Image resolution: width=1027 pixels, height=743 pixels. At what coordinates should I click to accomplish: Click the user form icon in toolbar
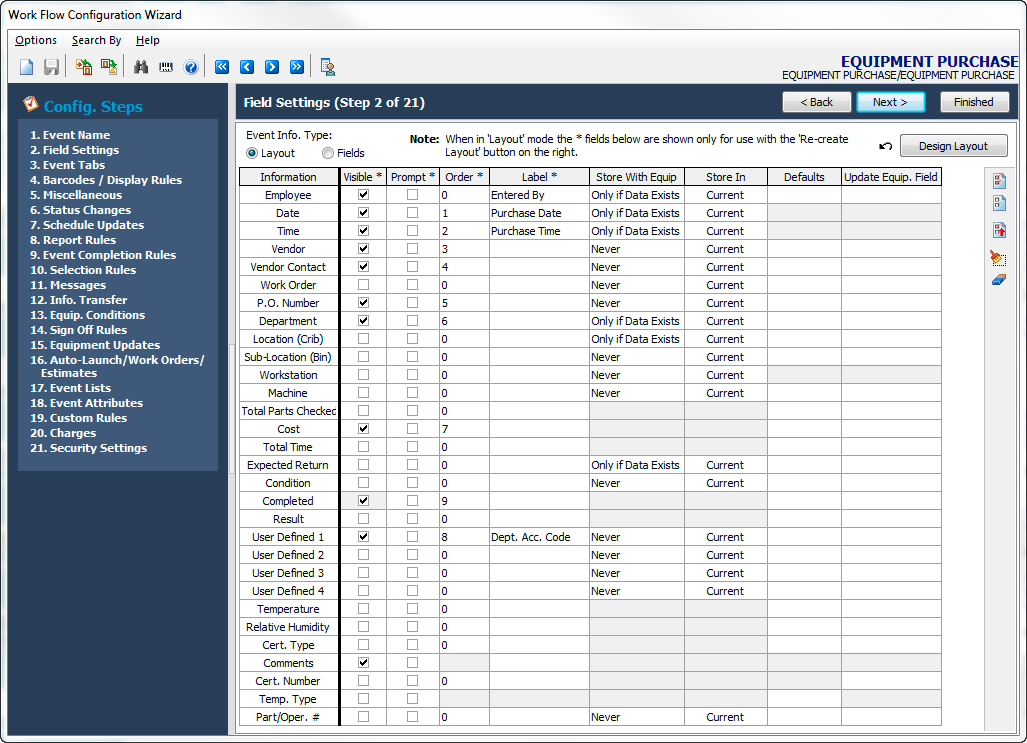[x=327, y=67]
